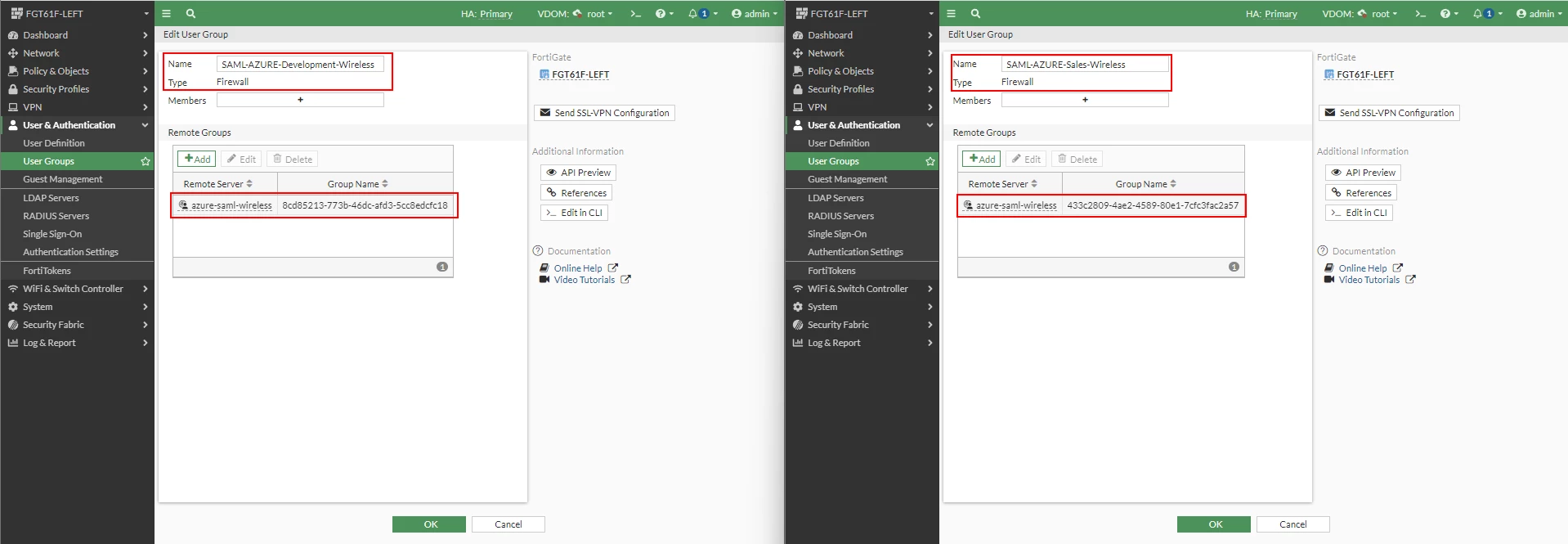Open the admin user menu in the right window
Screen dimensions: 1568x544
pos(1539,13)
